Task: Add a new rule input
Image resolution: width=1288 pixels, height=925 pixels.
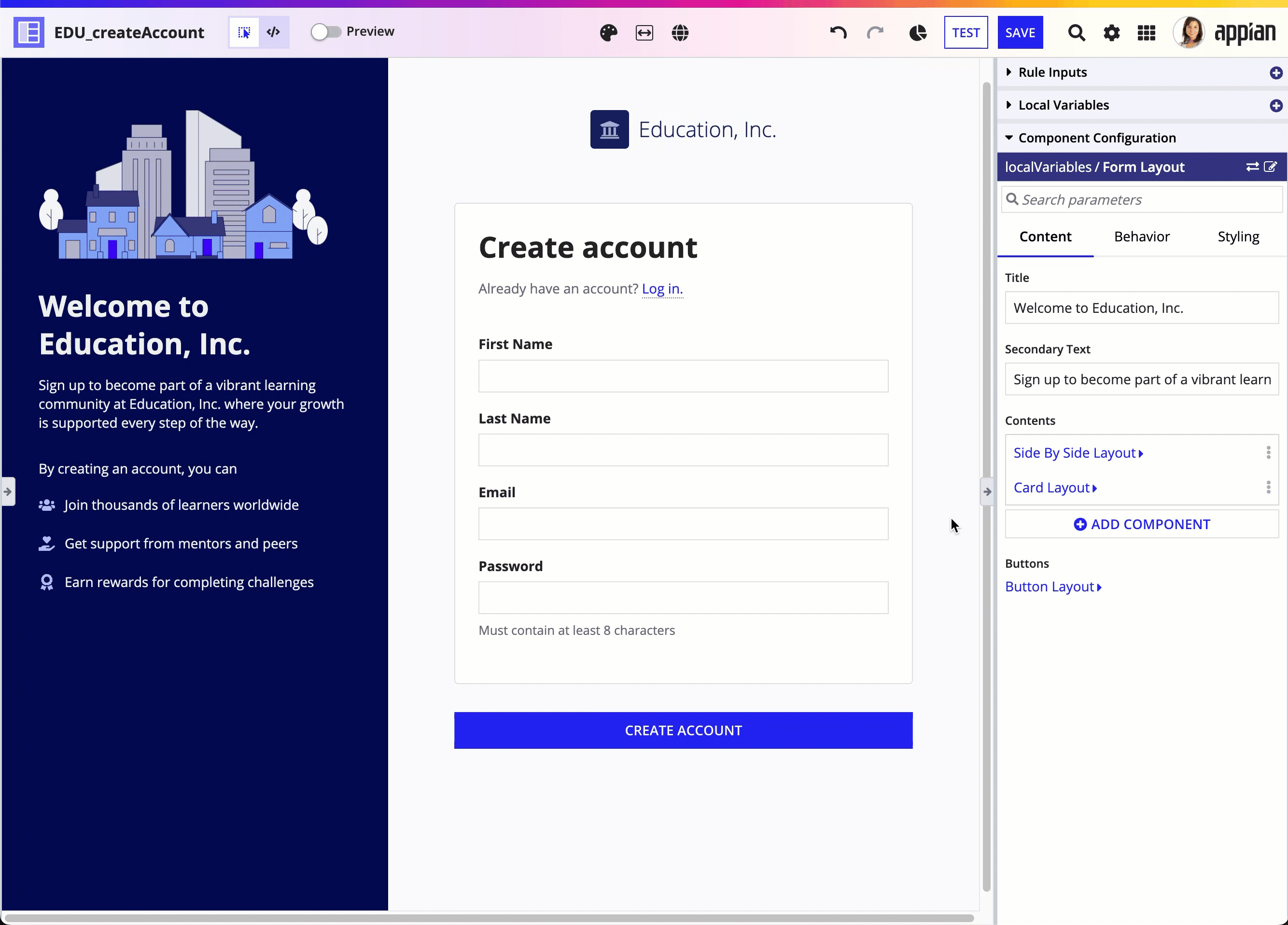Action: [1275, 73]
